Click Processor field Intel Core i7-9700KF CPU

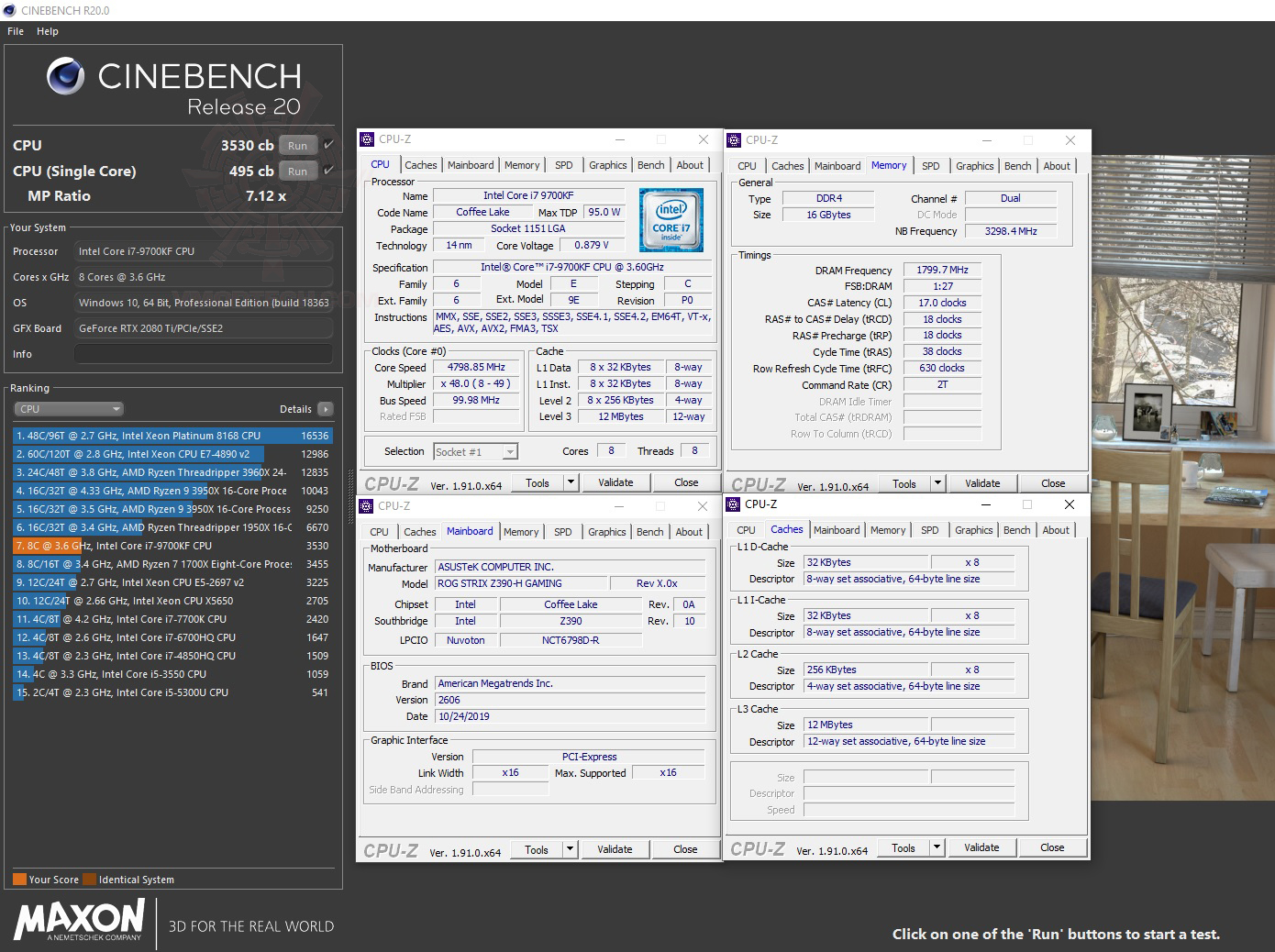click(203, 251)
